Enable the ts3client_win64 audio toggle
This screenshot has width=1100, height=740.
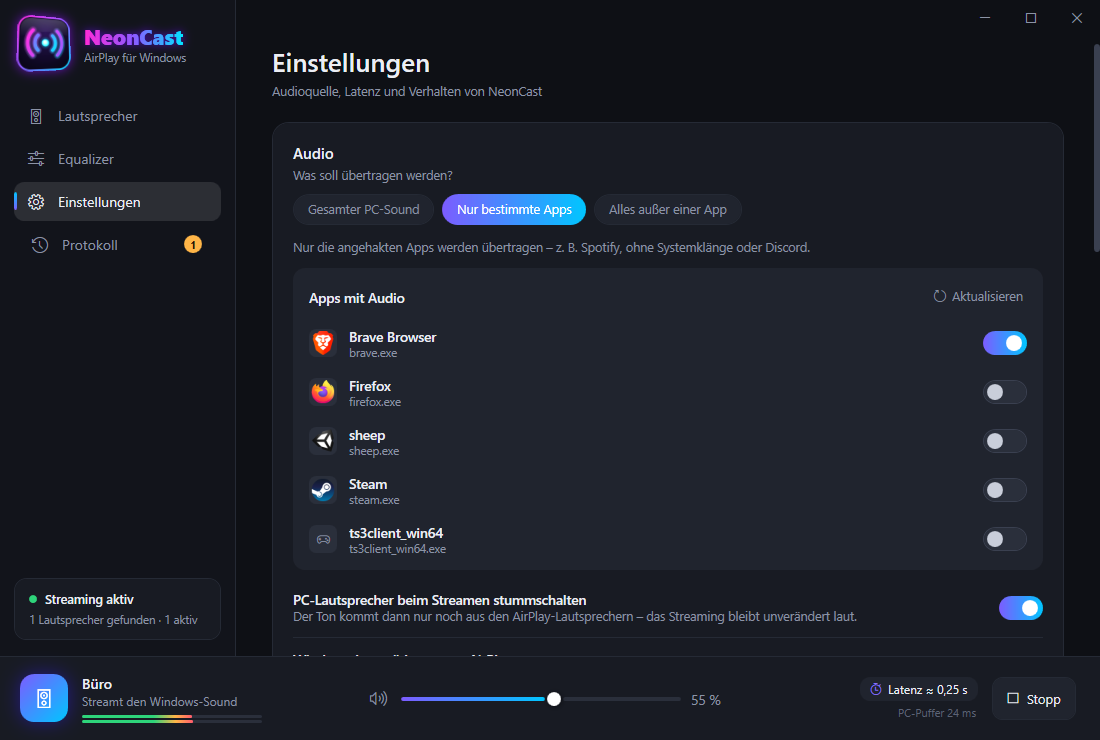tap(1005, 539)
